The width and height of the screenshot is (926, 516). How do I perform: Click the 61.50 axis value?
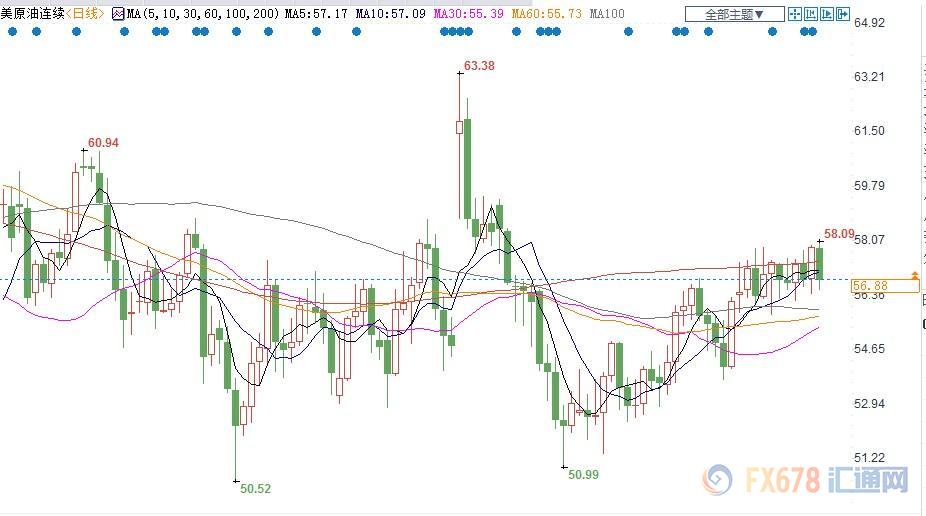click(869, 130)
